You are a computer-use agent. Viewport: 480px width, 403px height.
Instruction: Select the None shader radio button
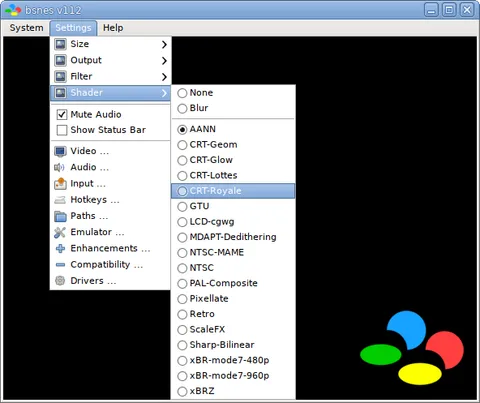[x=182, y=93]
